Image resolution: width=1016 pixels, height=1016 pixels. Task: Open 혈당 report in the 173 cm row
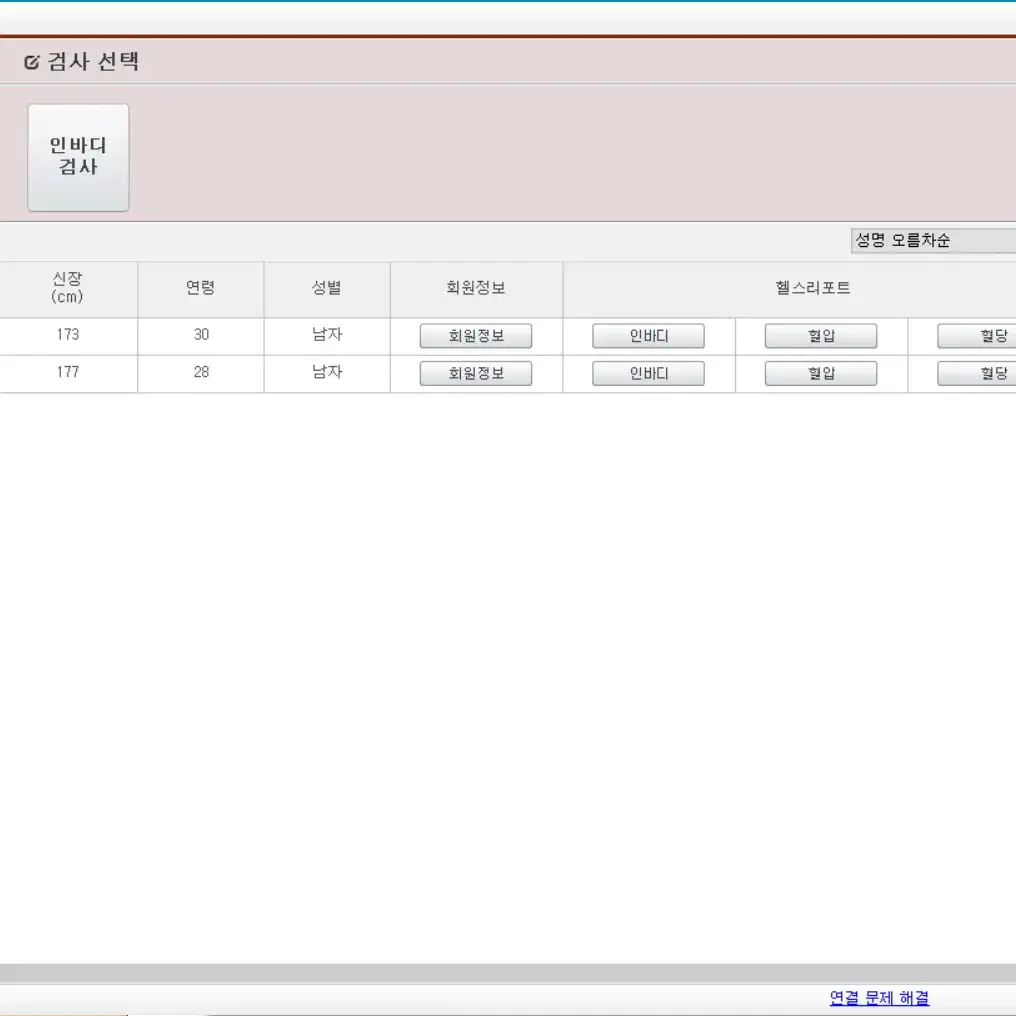click(977, 336)
